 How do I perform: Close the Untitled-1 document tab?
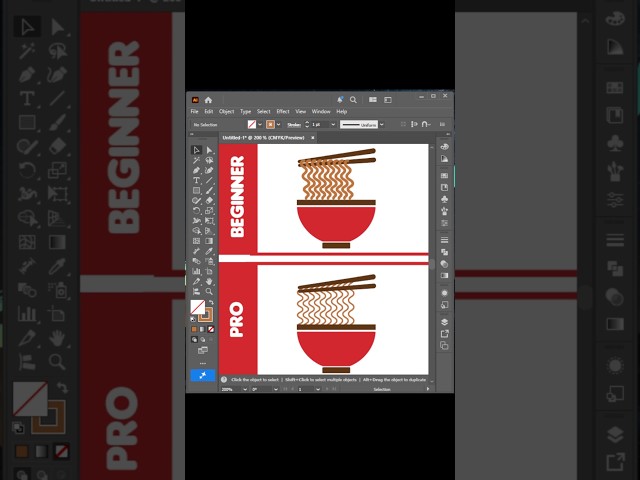(x=313, y=138)
